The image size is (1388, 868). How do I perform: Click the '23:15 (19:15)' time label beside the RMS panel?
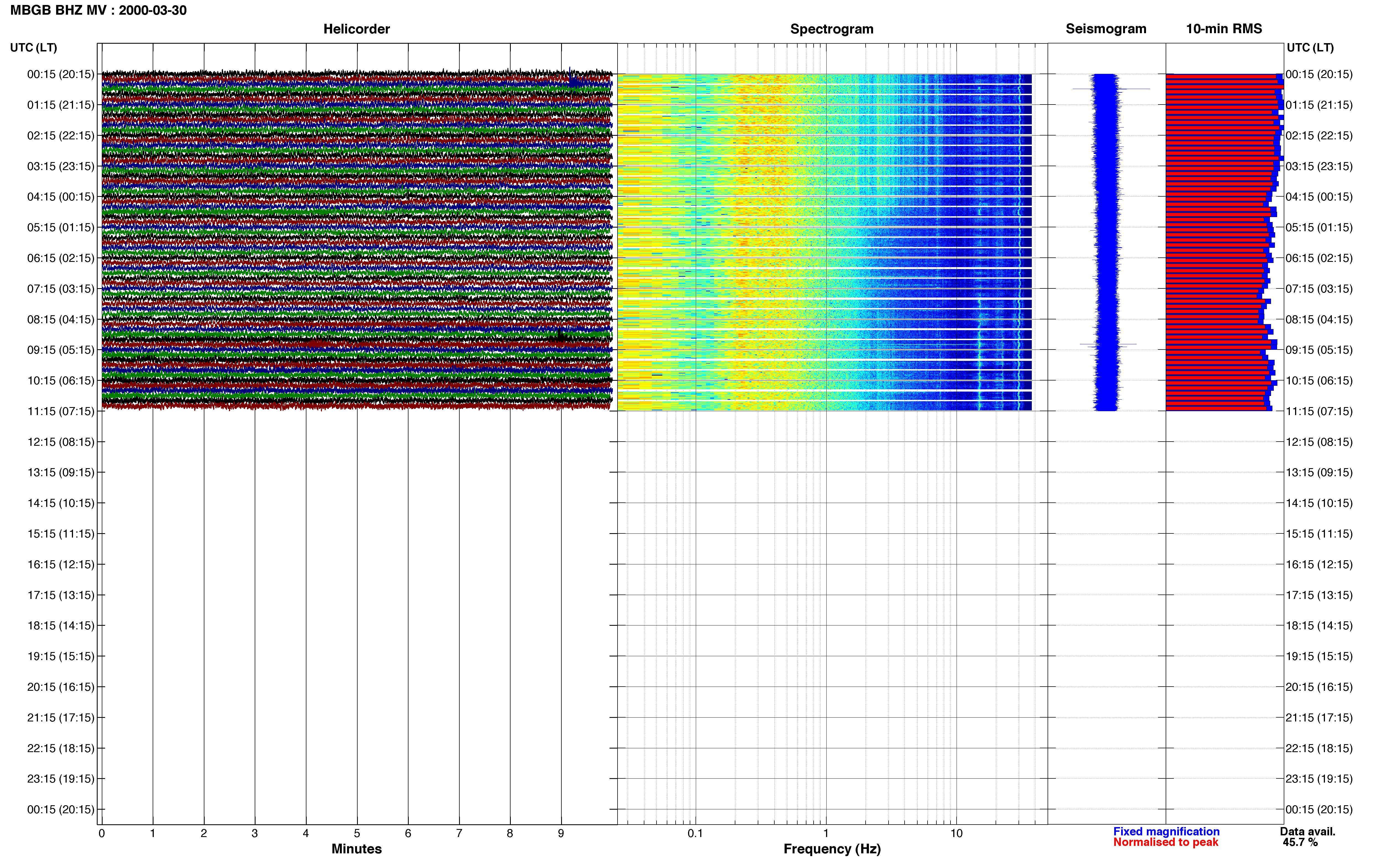[1319, 778]
